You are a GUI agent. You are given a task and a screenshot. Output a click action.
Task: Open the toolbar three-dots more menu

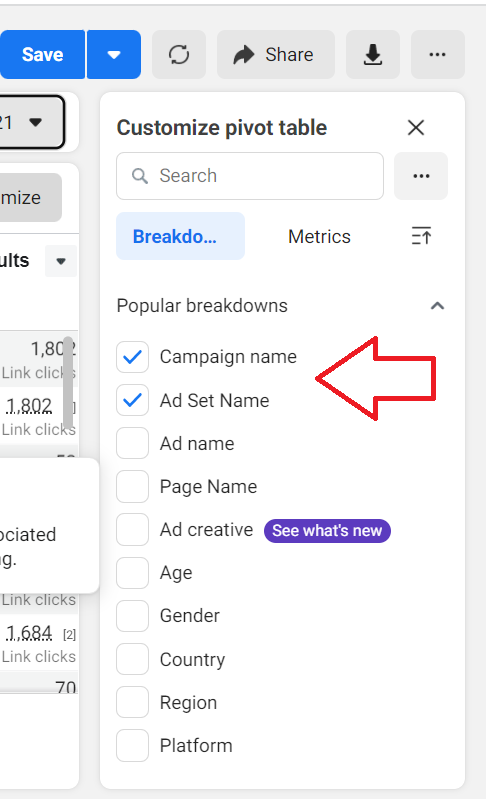pyautogui.click(x=438, y=55)
